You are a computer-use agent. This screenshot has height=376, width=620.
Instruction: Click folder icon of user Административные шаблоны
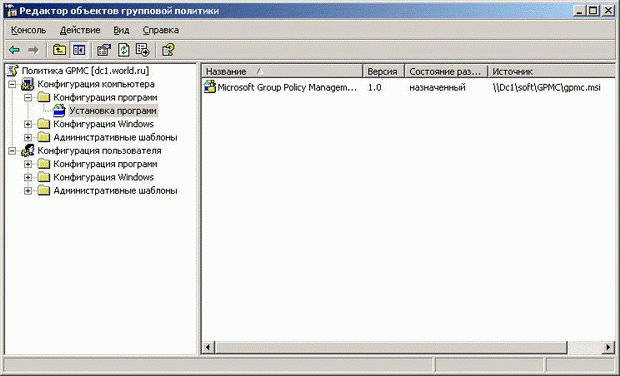[43, 191]
